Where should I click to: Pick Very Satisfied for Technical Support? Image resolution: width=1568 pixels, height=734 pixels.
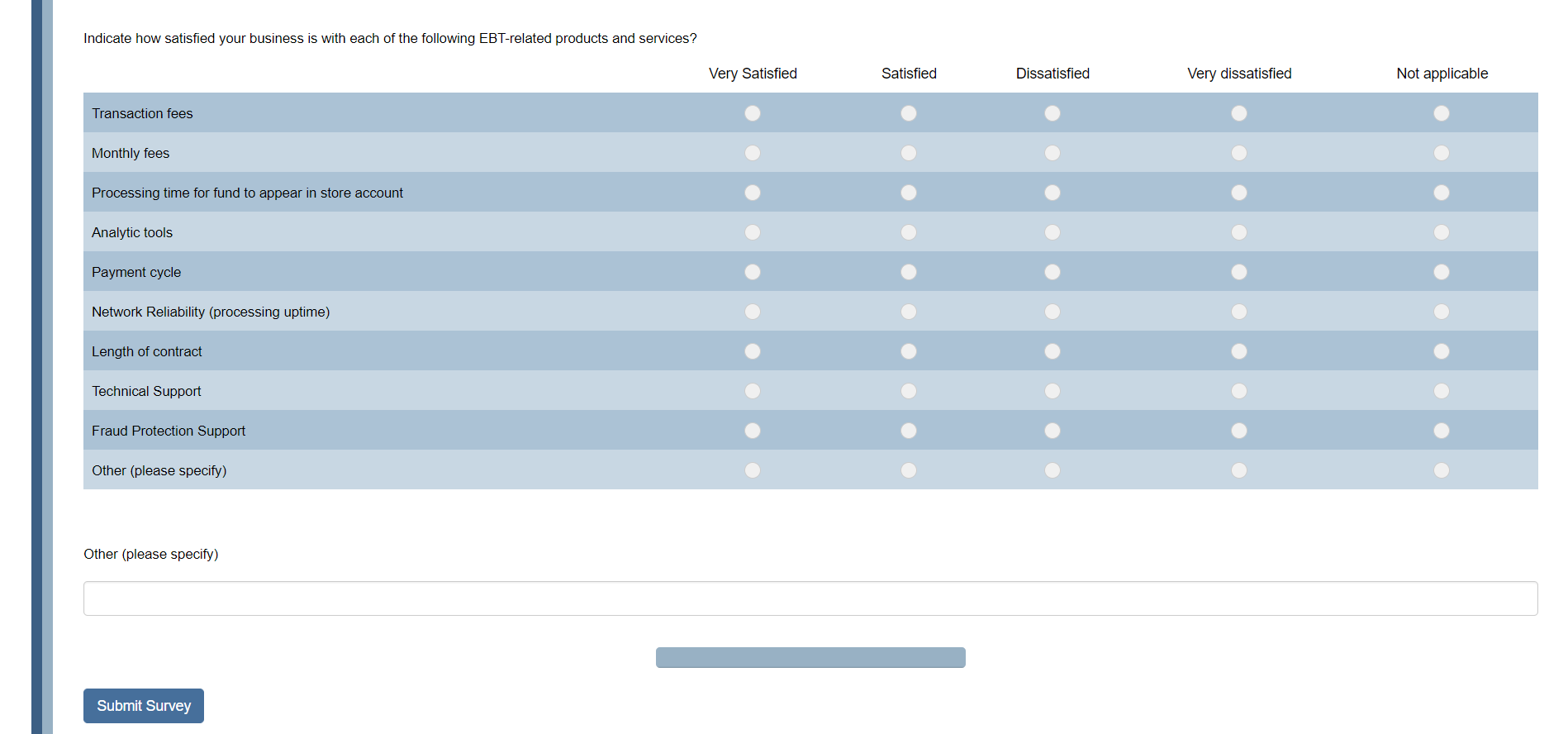click(753, 391)
